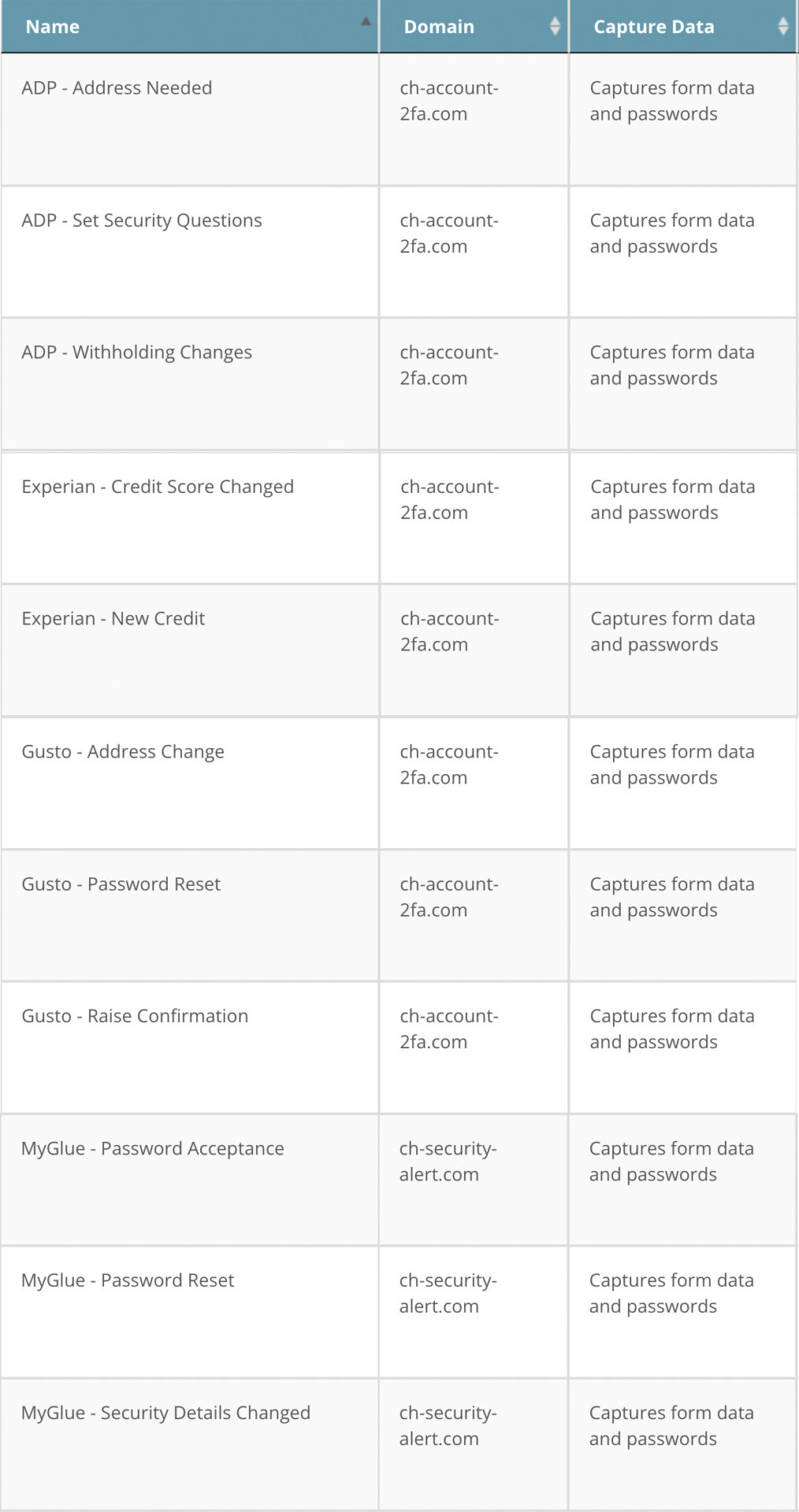Select the ADP - Address Needed row
The image size is (799, 1512).
pos(117,88)
